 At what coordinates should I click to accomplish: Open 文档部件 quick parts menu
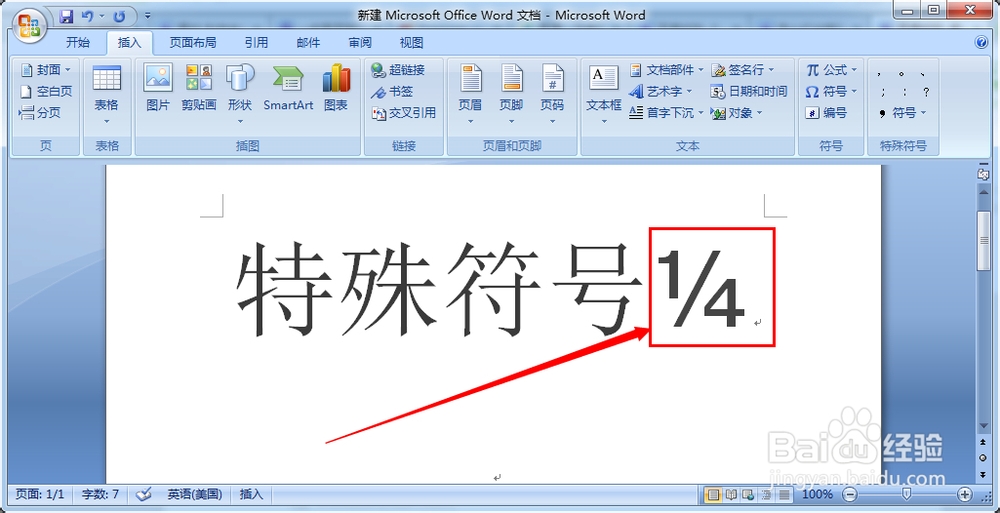666,70
